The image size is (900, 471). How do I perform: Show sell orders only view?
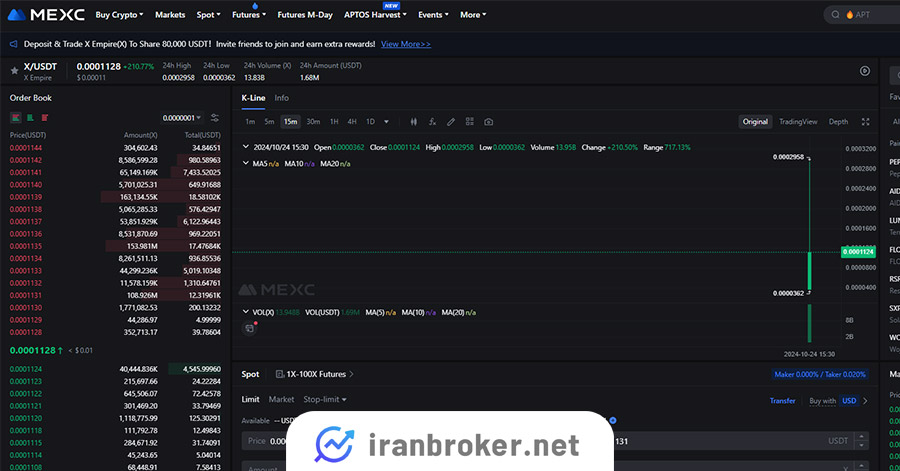44,118
